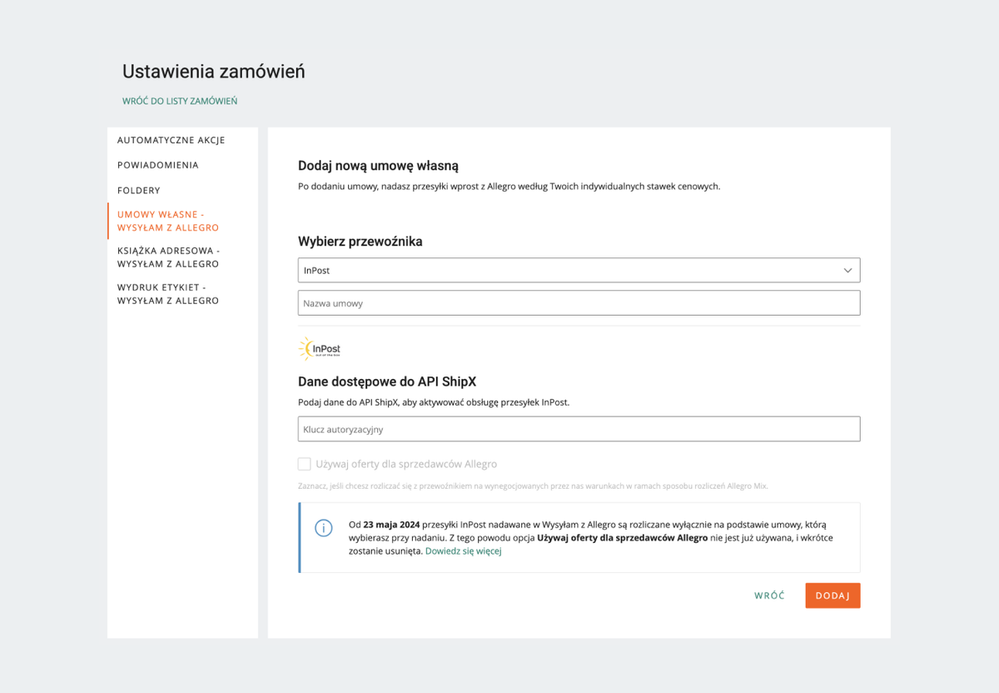Click the Wróć button beside Dodaj
Screen dimensions: 999x693
pos(769,596)
